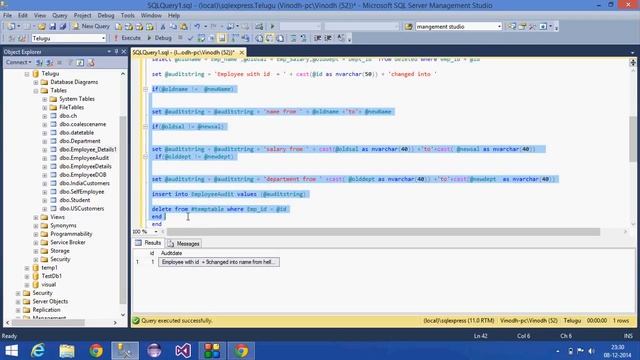Click the Increase Indent icon

tap(328, 38)
